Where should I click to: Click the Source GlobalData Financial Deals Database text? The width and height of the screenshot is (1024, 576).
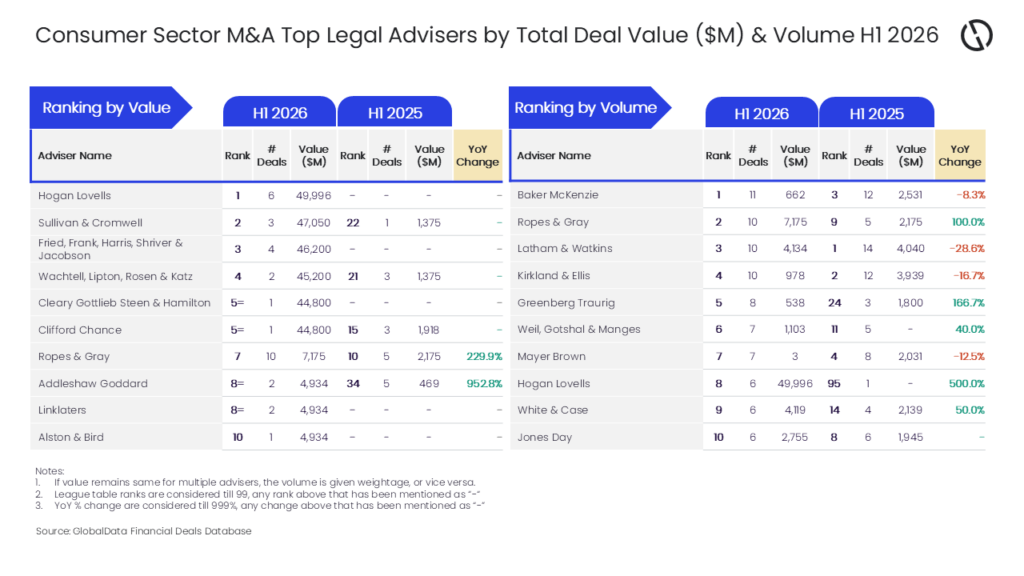coord(144,531)
